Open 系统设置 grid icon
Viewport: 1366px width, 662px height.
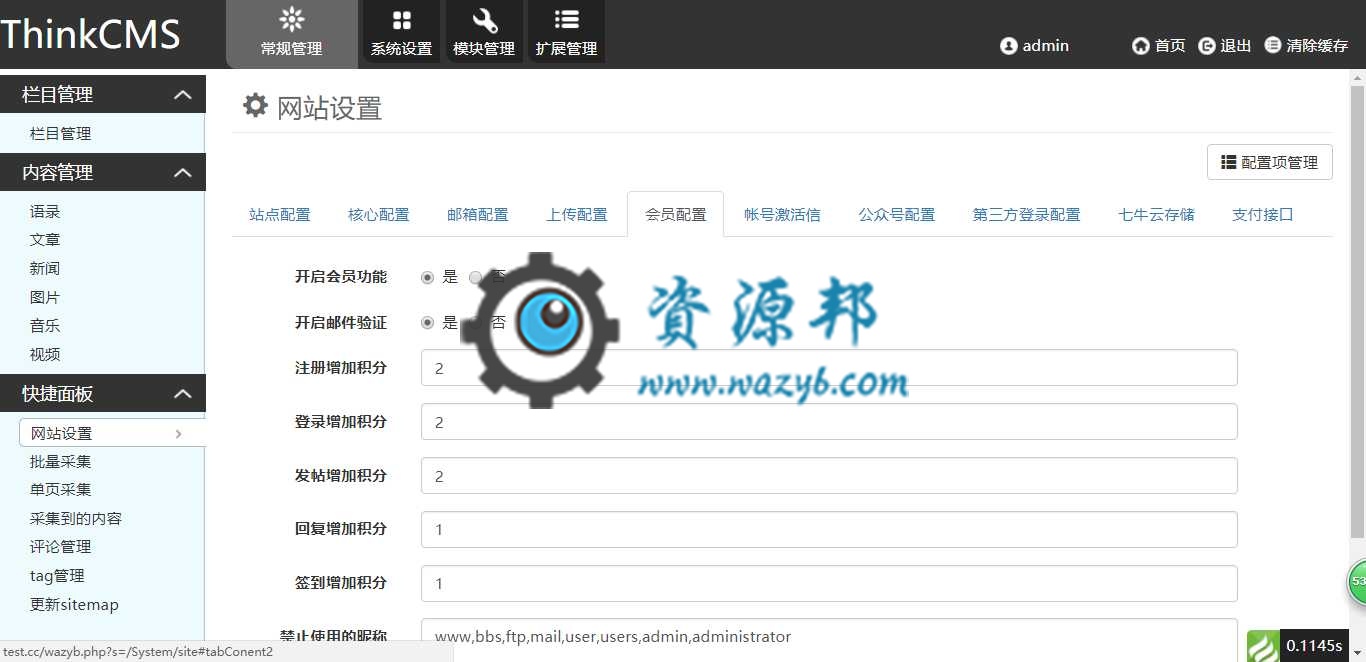[x=402, y=21]
